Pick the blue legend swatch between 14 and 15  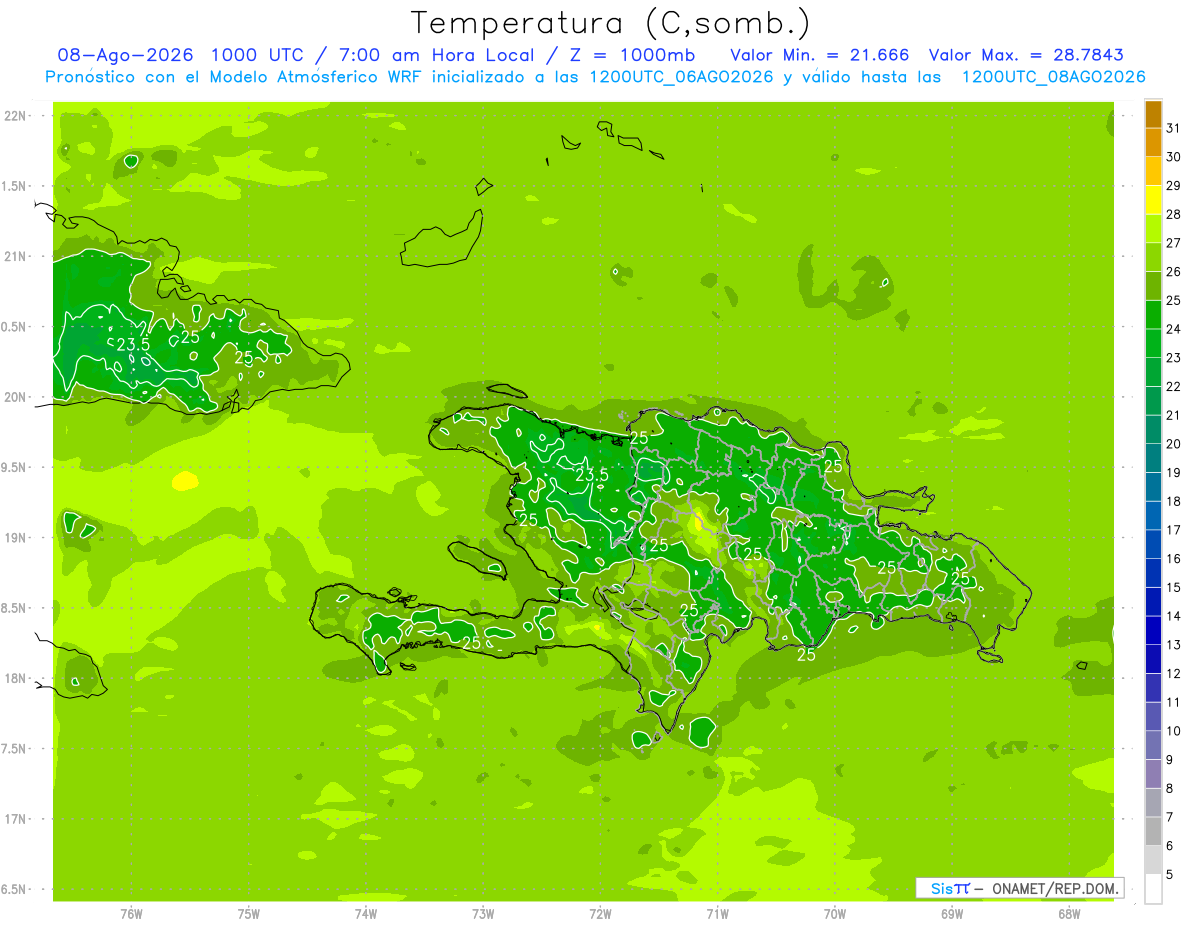point(1153,602)
